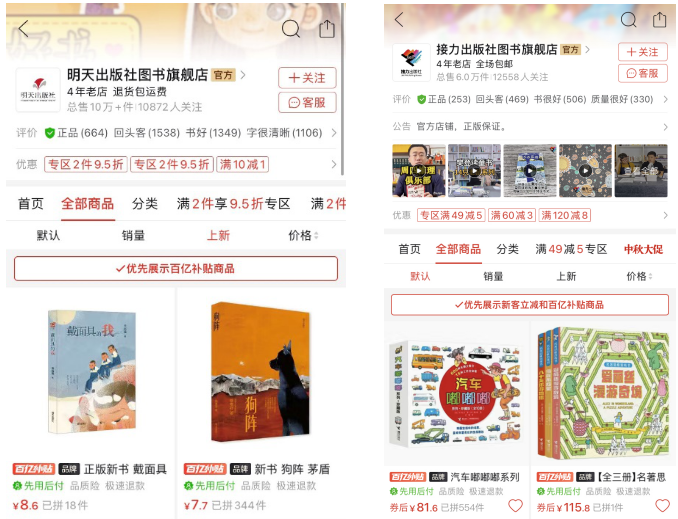Expand 接力出版社 coupon row chevron
The width and height of the screenshot is (678, 519).
665,215
